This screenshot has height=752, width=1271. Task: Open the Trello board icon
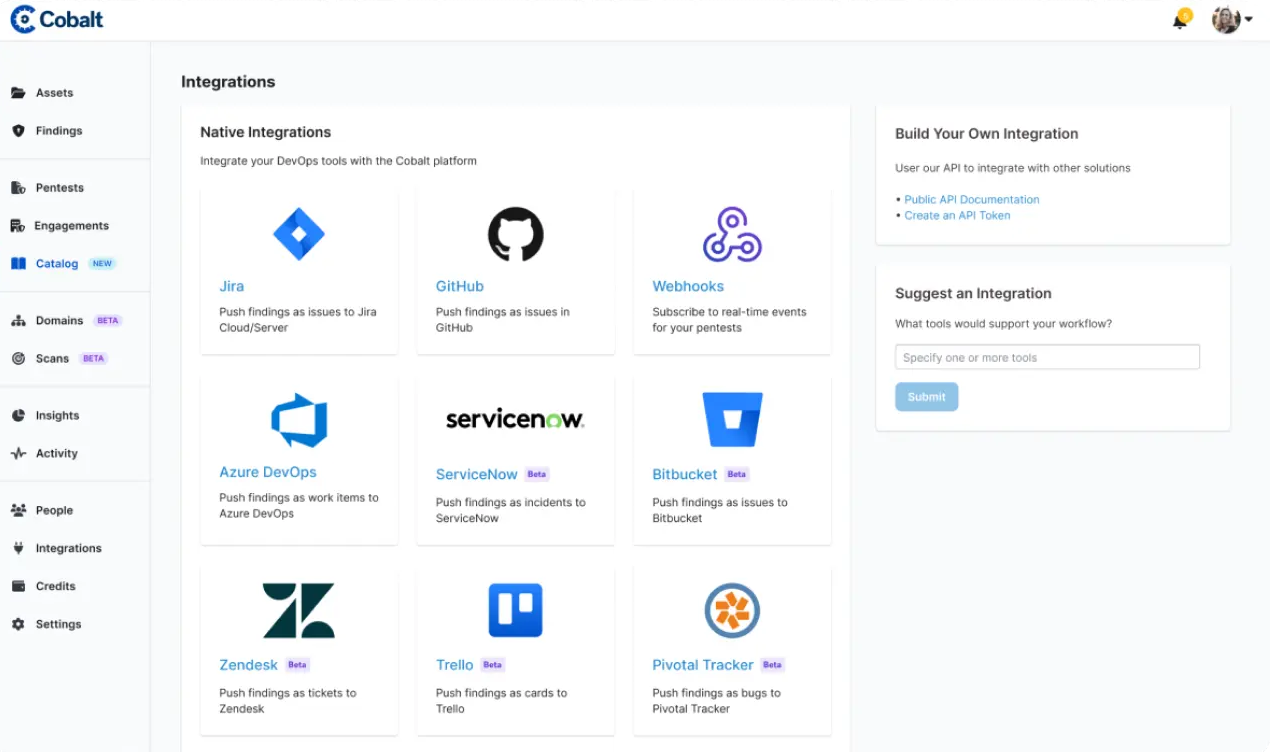tap(515, 610)
